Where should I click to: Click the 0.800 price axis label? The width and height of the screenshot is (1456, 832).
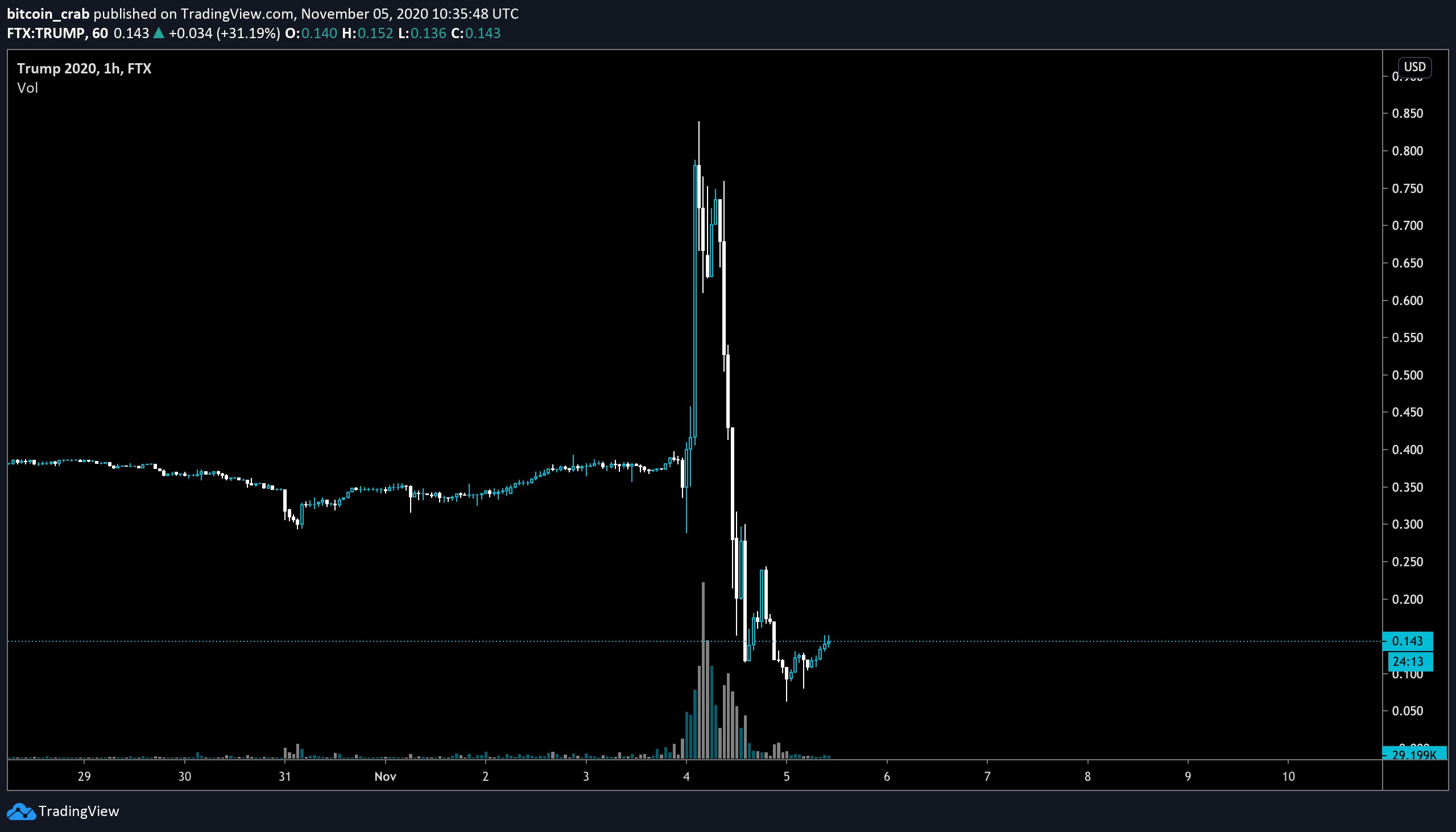point(1408,151)
